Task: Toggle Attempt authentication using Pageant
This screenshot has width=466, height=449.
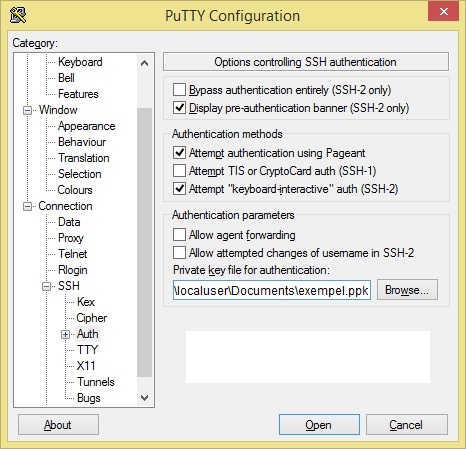Action: click(x=179, y=153)
